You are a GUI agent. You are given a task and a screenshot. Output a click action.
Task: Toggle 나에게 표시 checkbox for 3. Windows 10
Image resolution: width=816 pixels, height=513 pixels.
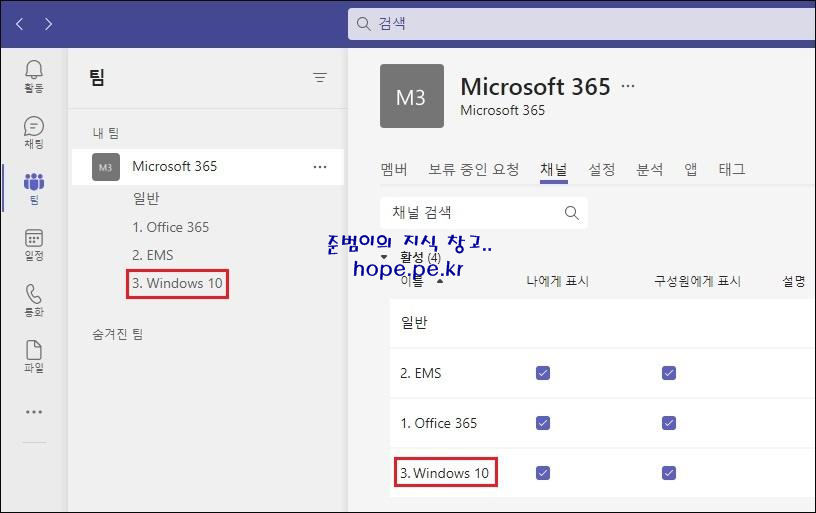click(x=543, y=473)
